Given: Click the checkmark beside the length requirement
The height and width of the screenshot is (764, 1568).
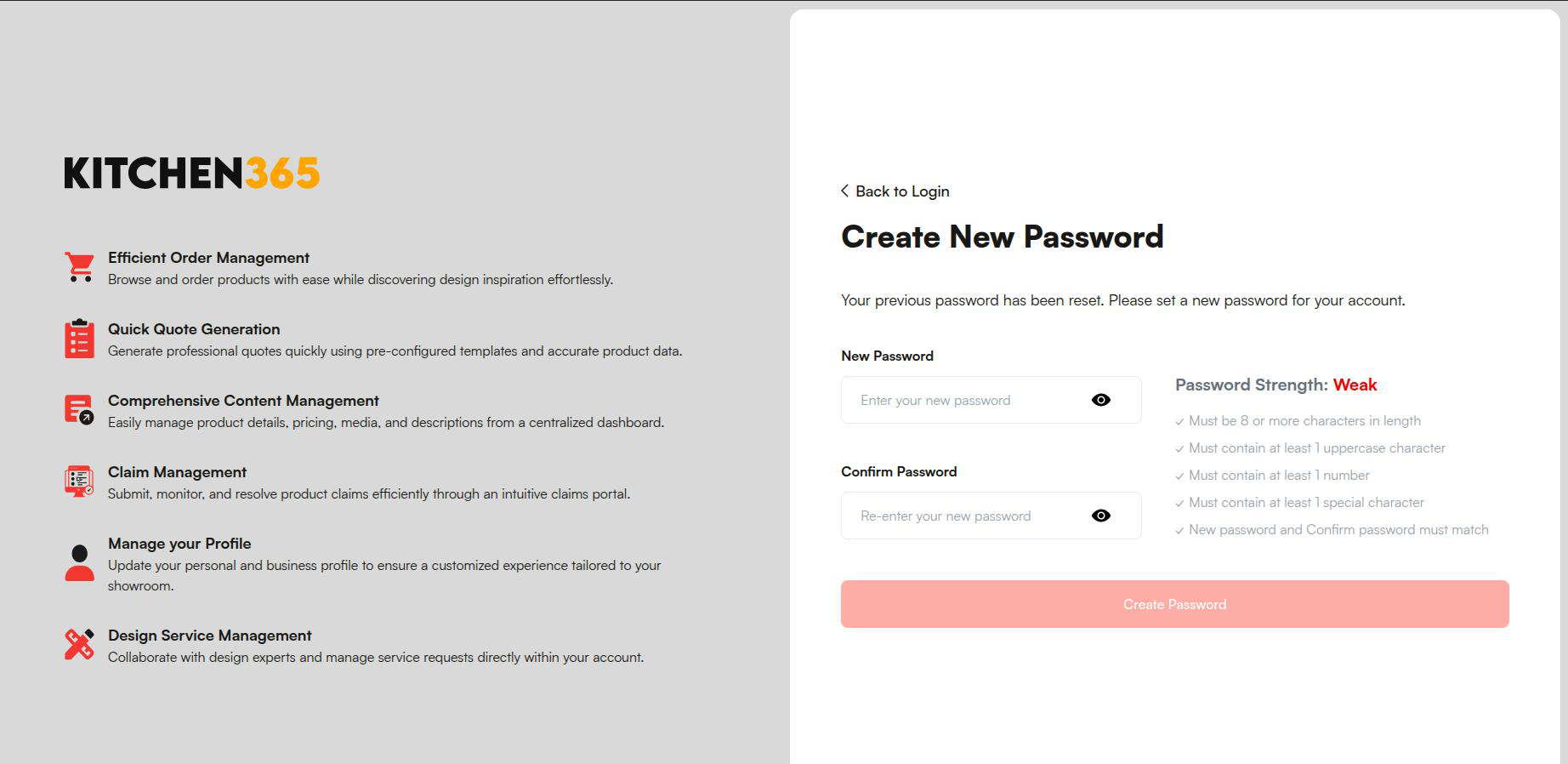Looking at the screenshot, I should (1179, 420).
